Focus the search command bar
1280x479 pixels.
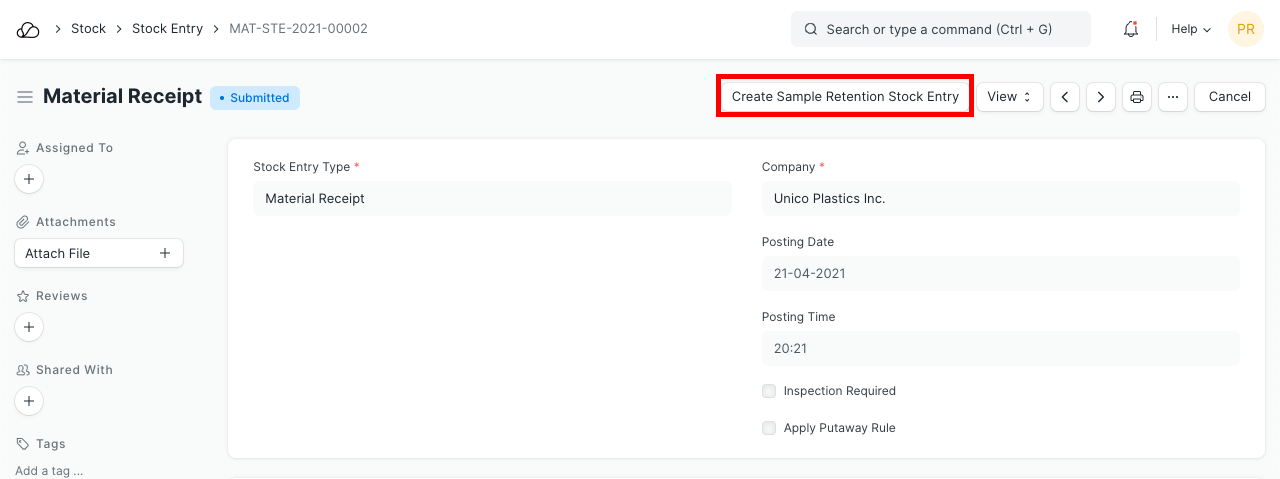click(x=940, y=30)
